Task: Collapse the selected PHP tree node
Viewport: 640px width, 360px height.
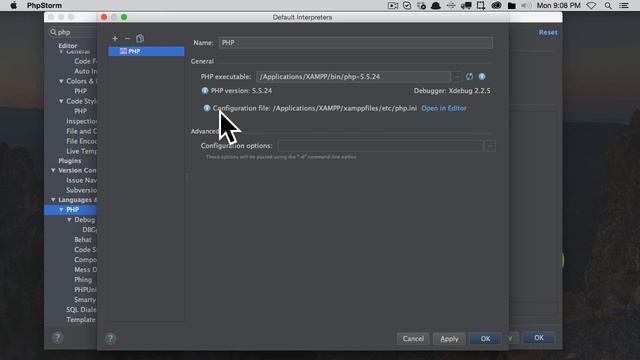Action: tap(61, 209)
